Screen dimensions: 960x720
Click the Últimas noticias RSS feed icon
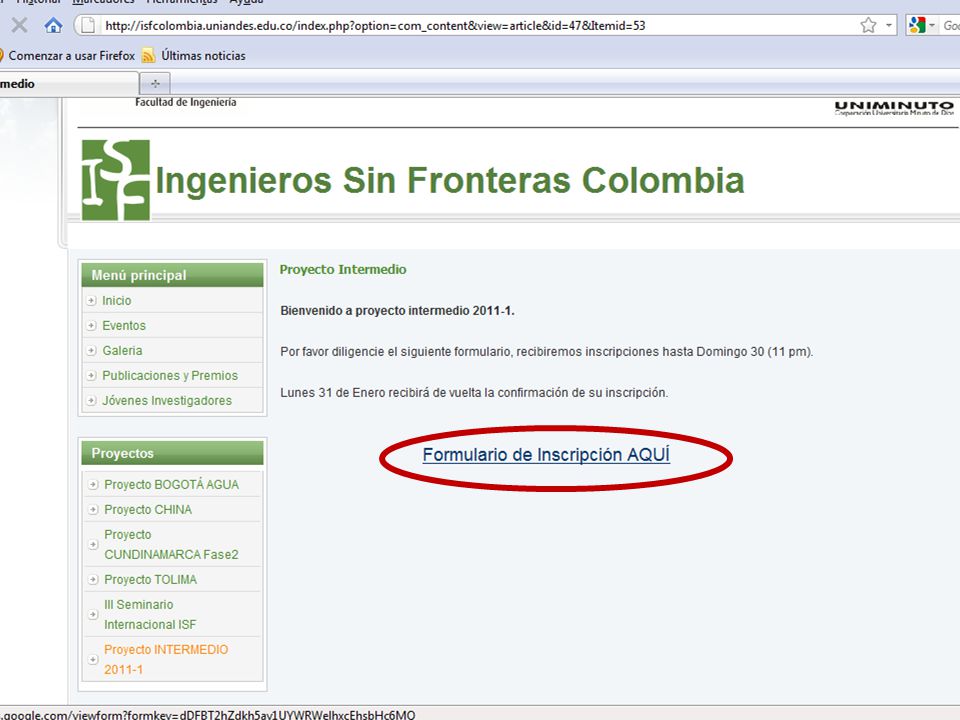point(148,56)
